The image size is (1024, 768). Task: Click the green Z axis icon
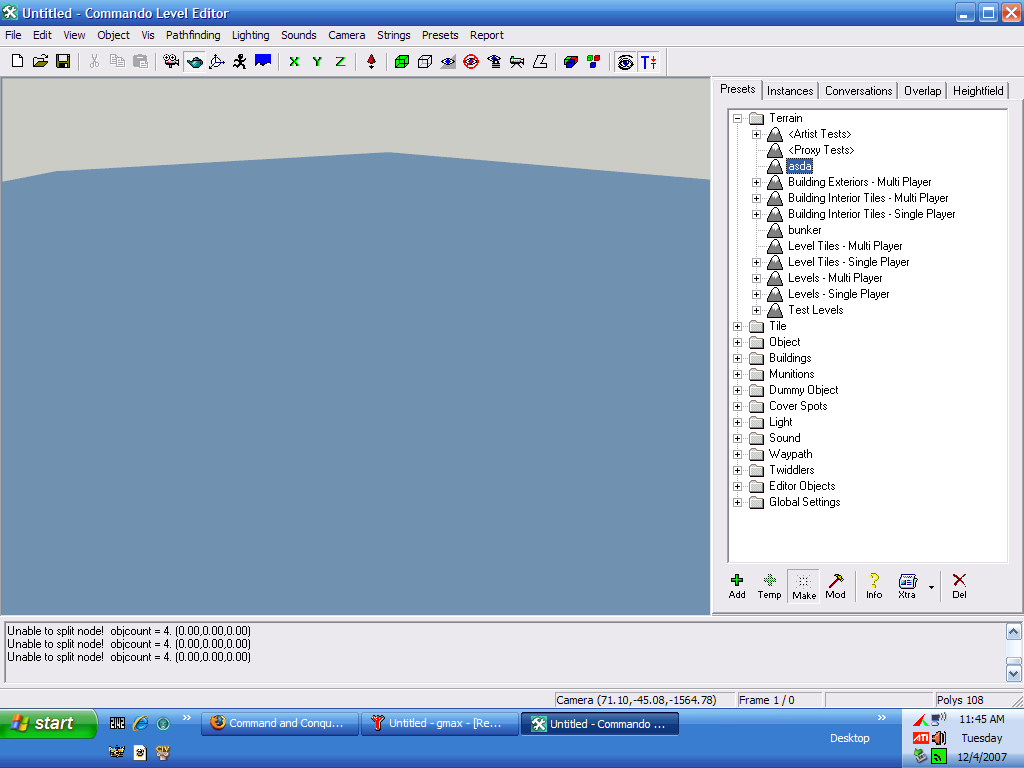[340, 62]
